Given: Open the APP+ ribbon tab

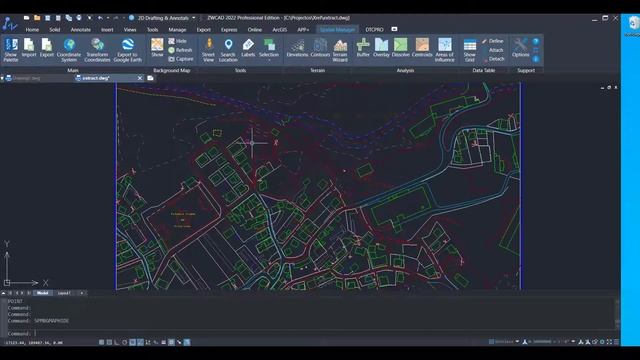Looking at the screenshot, I should point(303,30).
